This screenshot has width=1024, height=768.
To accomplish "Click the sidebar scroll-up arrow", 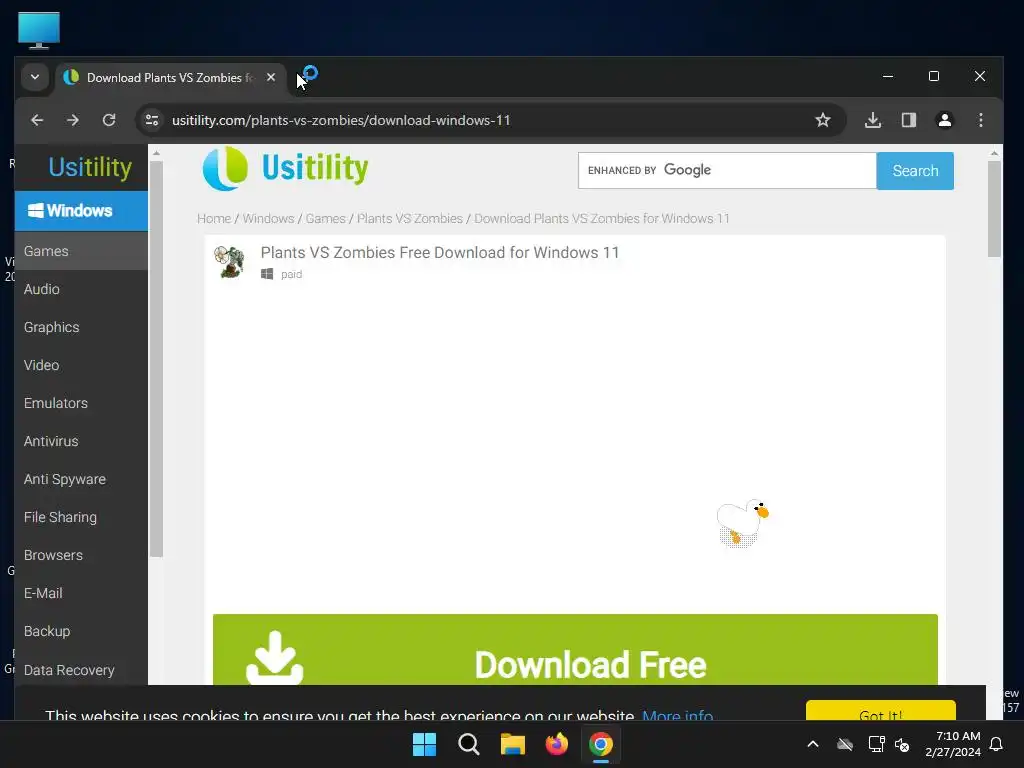I will coord(156,153).
